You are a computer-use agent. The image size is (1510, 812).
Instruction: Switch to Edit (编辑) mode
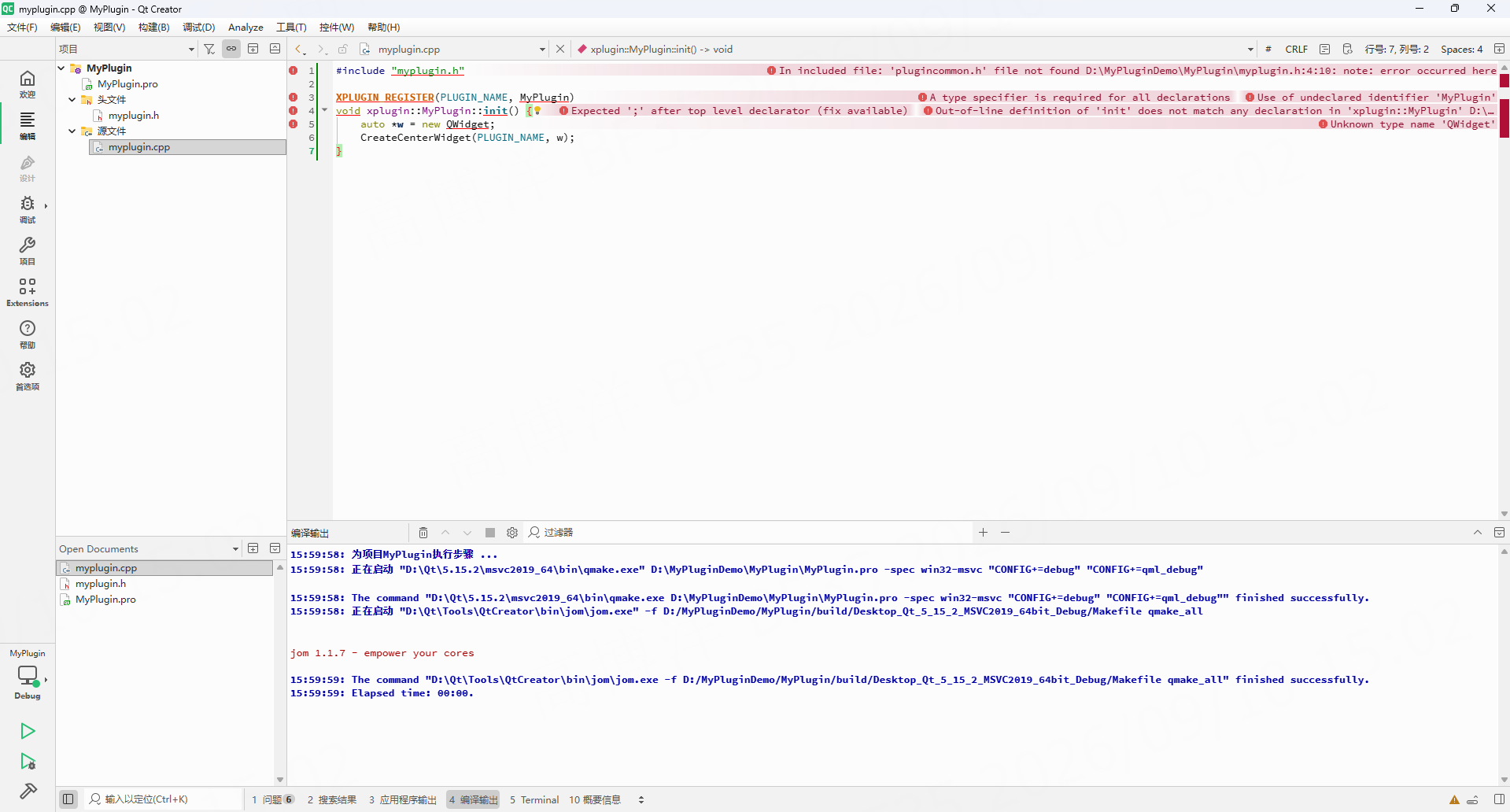pos(28,125)
